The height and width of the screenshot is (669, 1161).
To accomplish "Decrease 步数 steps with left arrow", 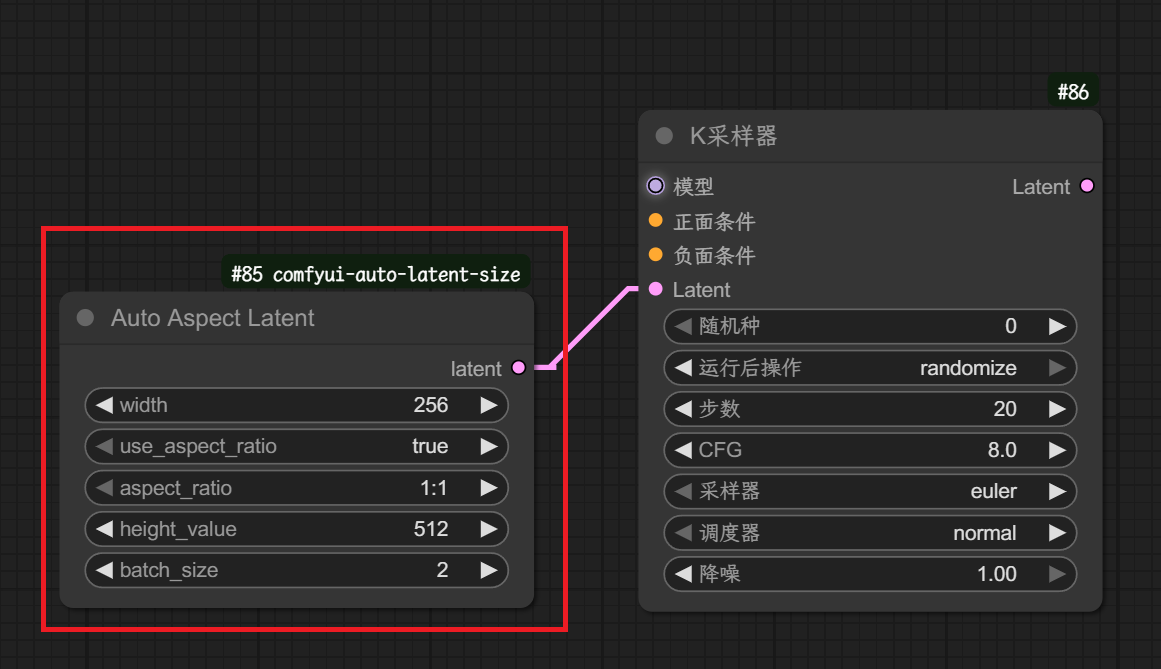I will [x=683, y=409].
